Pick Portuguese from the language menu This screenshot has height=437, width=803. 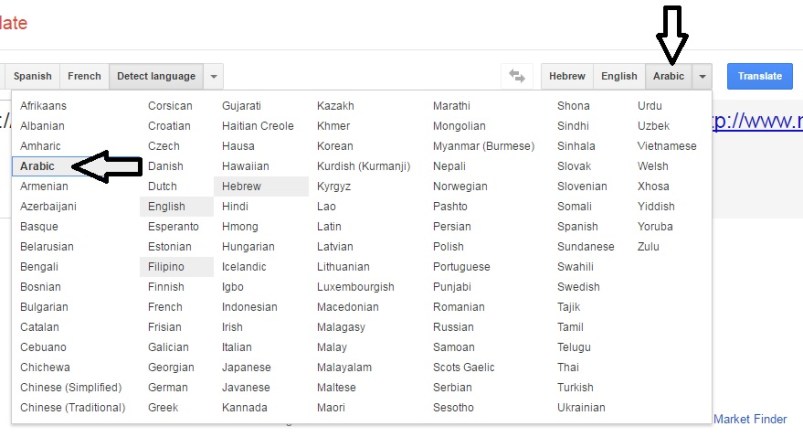click(461, 267)
